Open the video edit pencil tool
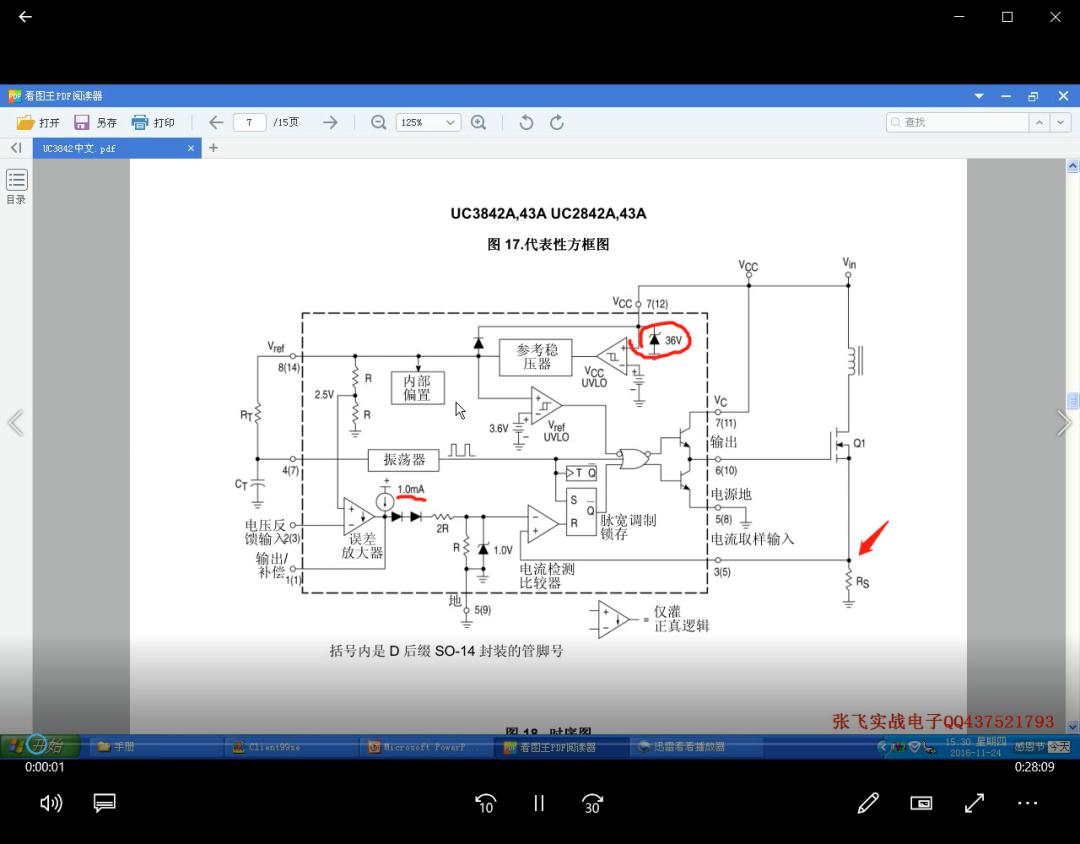The width and height of the screenshot is (1080, 844). click(868, 803)
